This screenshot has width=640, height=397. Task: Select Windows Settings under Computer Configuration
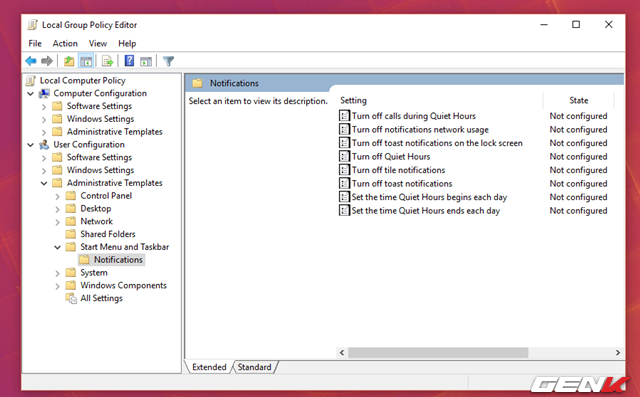pos(100,119)
